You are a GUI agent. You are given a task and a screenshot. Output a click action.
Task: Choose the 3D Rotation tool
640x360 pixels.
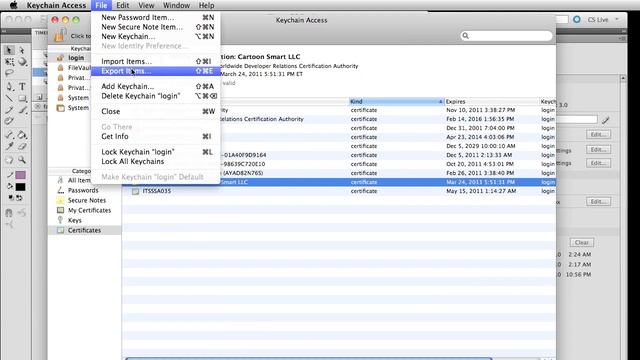[x=22, y=62]
